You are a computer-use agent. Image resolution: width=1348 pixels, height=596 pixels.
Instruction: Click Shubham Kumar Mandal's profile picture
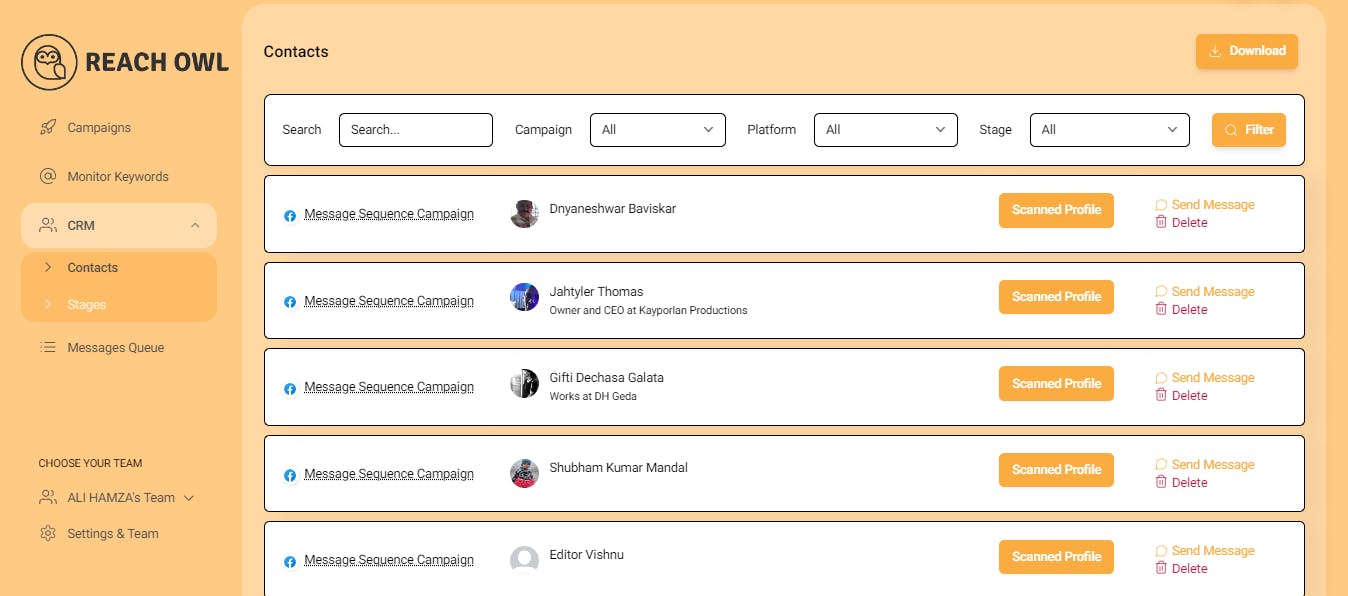524,473
